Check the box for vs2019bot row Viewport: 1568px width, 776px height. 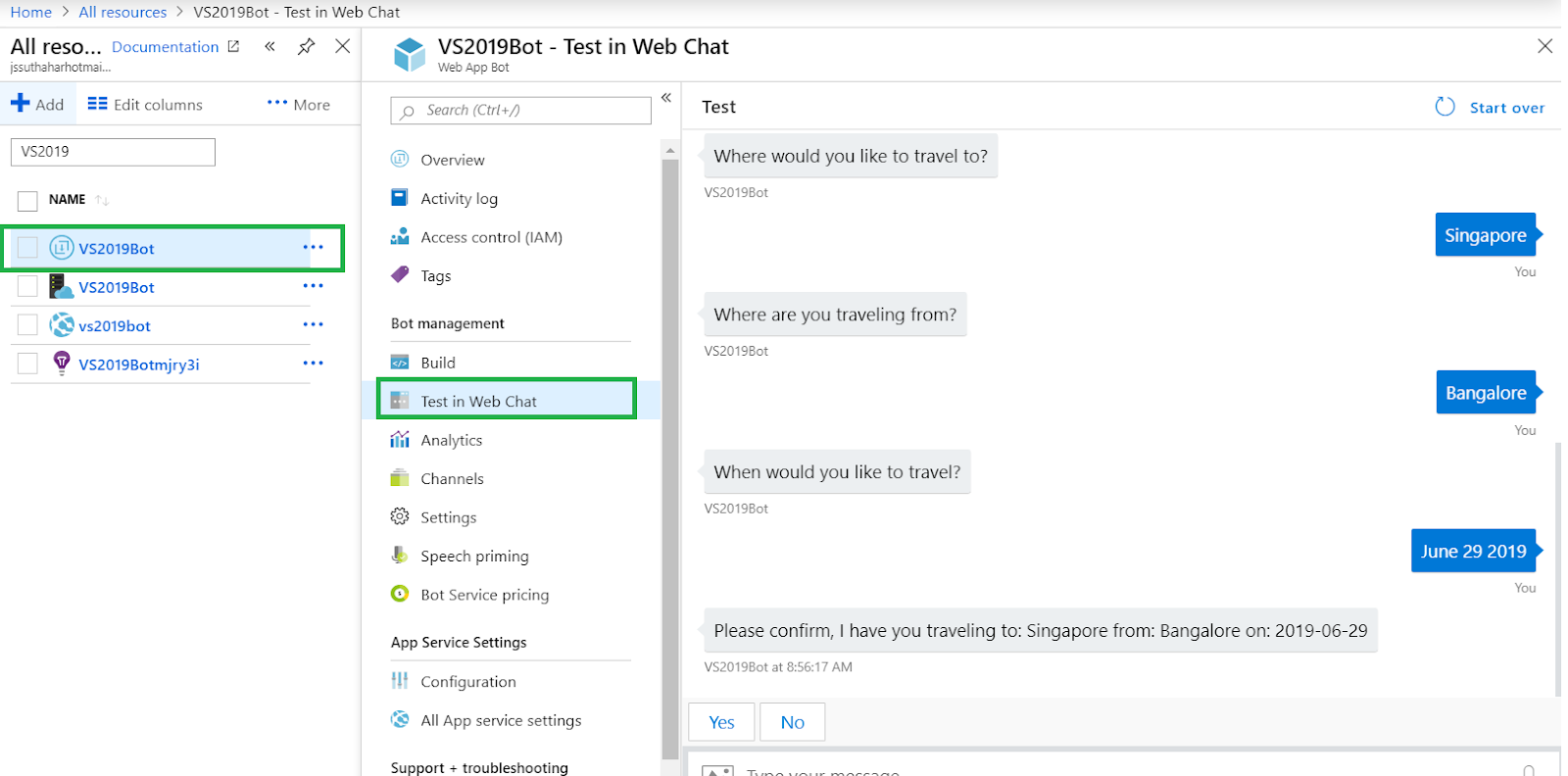(27, 324)
